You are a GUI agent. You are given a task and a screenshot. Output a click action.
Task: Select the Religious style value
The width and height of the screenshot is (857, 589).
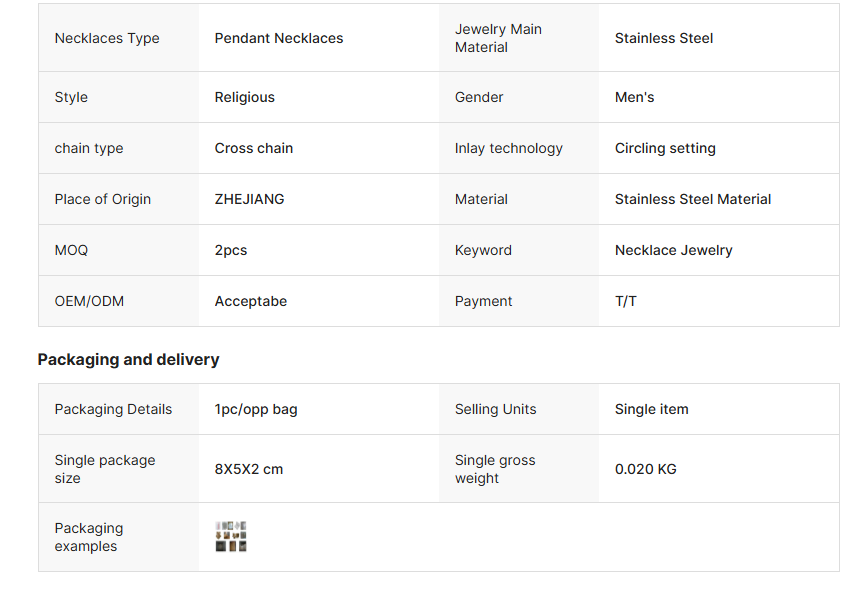click(x=245, y=97)
